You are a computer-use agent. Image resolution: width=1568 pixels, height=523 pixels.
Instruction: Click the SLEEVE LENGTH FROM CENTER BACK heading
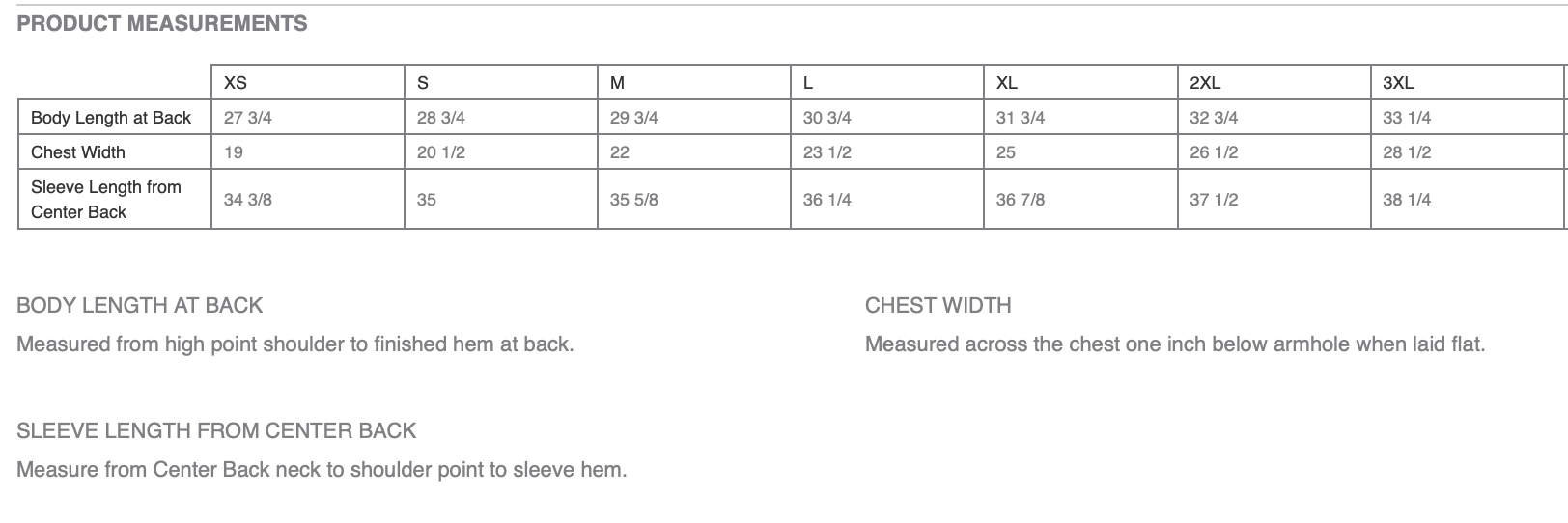pyautogui.click(x=216, y=431)
